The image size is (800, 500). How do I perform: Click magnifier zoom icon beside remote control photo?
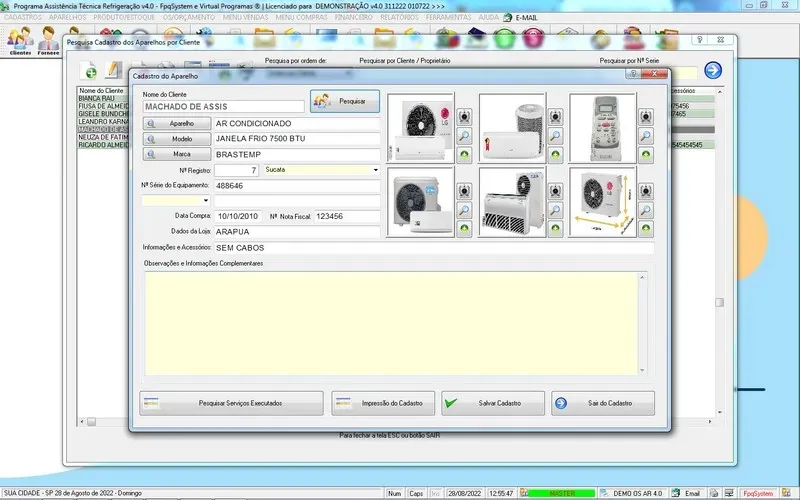(647, 136)
